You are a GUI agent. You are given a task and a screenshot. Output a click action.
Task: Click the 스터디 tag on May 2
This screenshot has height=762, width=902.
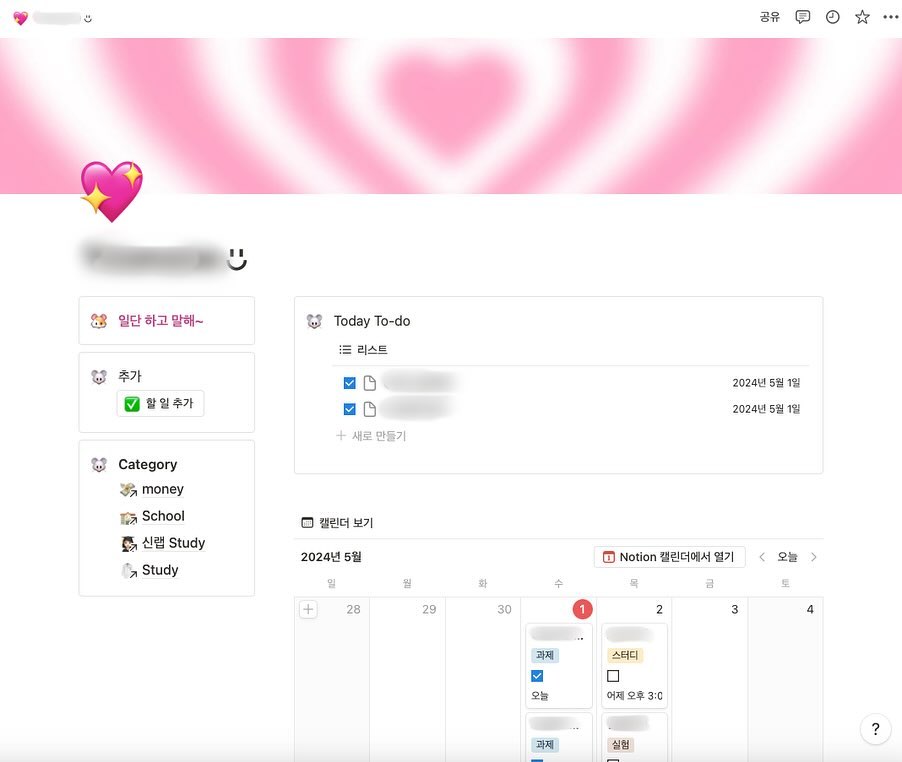click(x=625, y=655)
